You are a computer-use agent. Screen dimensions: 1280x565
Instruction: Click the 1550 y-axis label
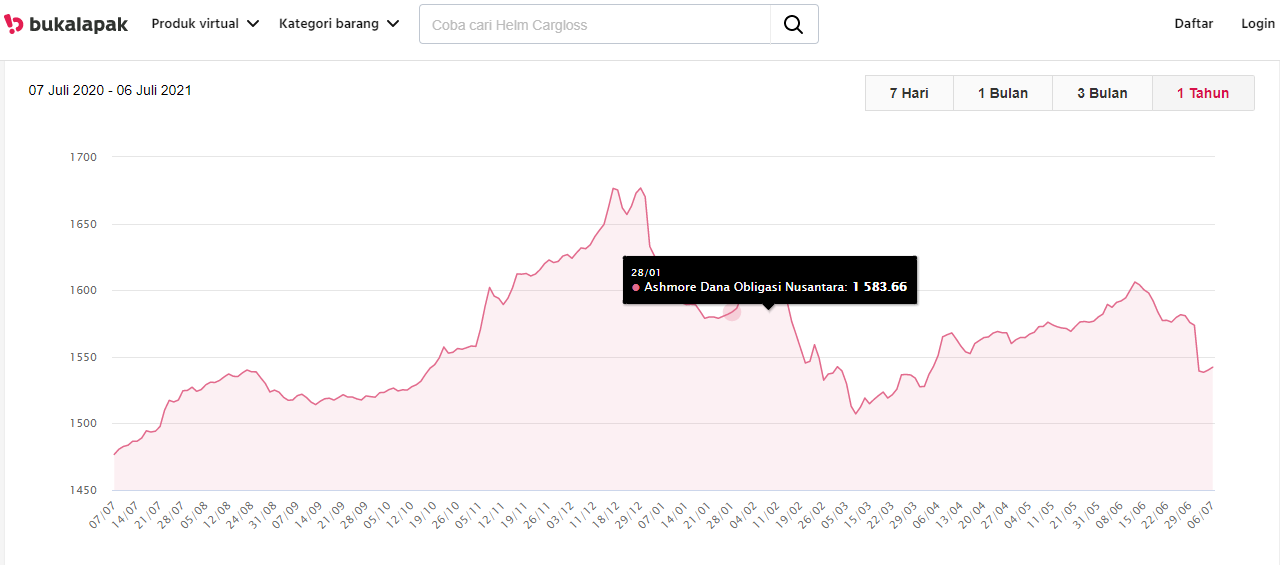tap(84, 357)
